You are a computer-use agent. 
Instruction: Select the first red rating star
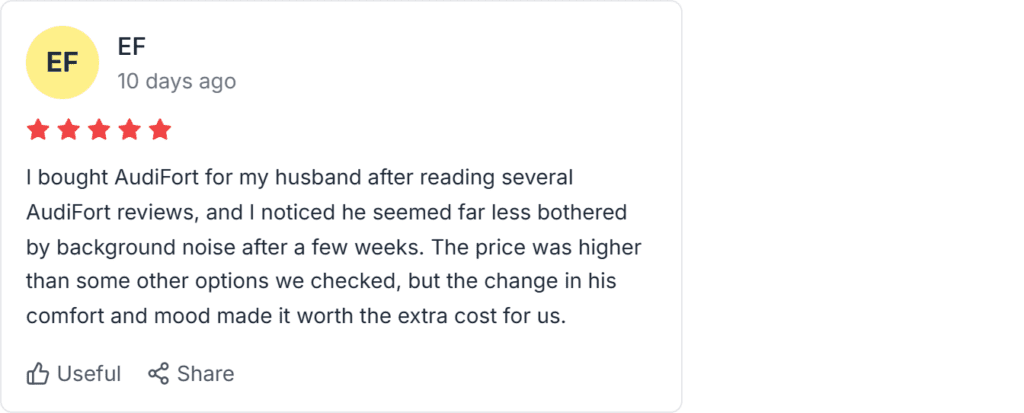coord(38,130)
